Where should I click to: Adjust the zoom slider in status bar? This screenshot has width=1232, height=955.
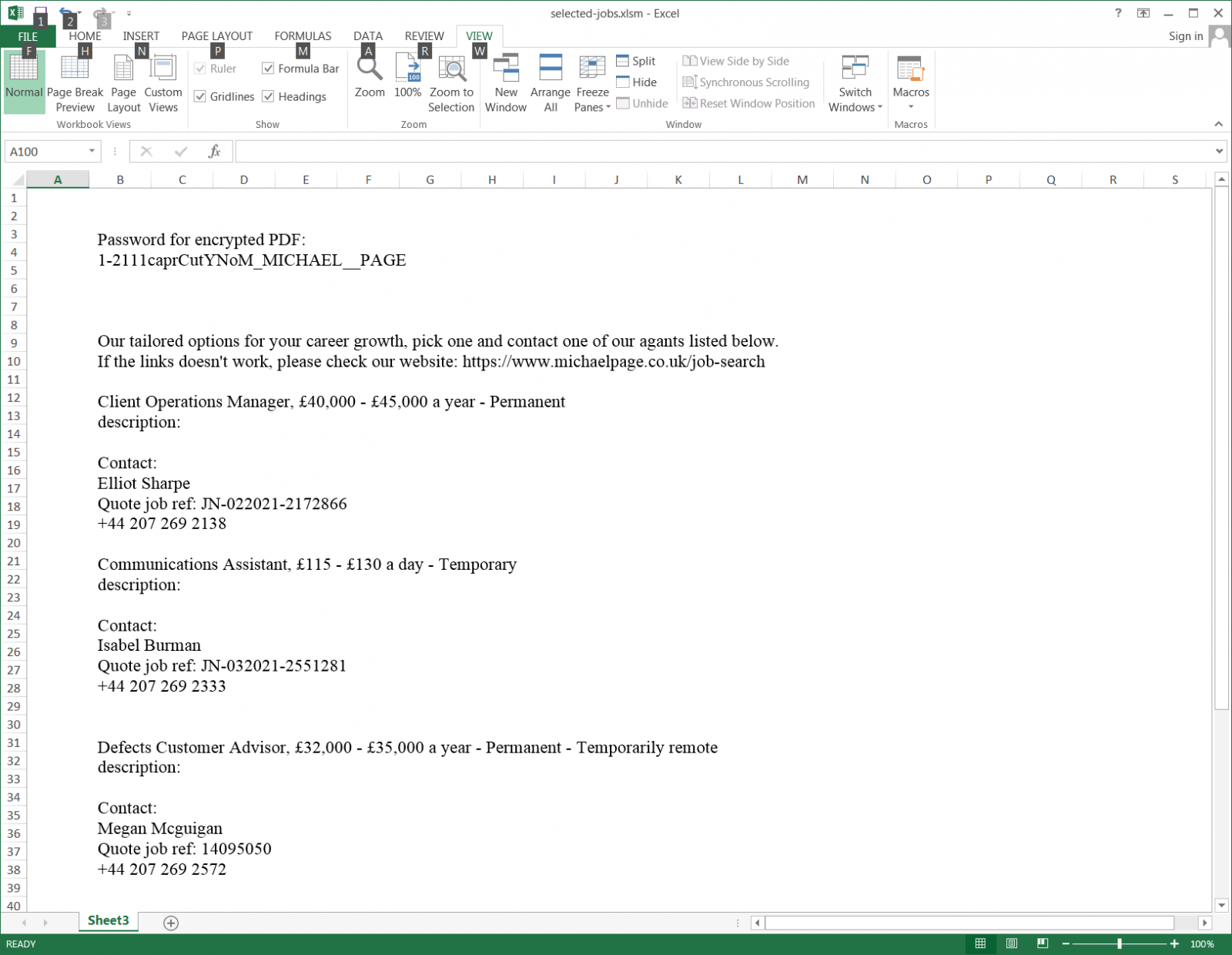coord(1120,943)
